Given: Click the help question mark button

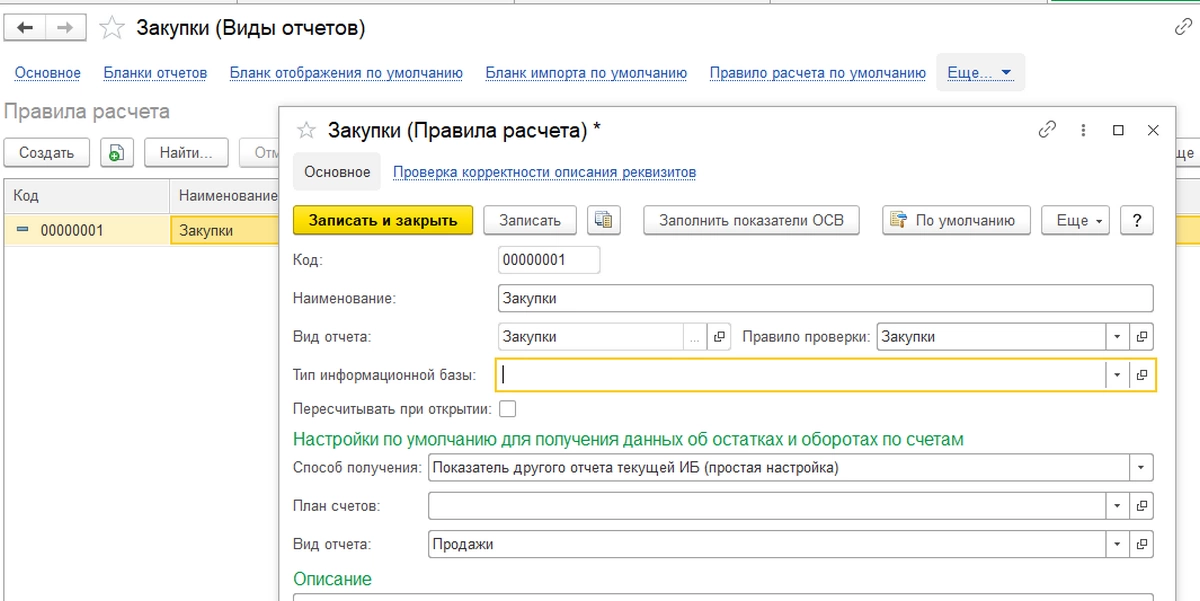Looking at the screenshot, I should (1136, 220).
